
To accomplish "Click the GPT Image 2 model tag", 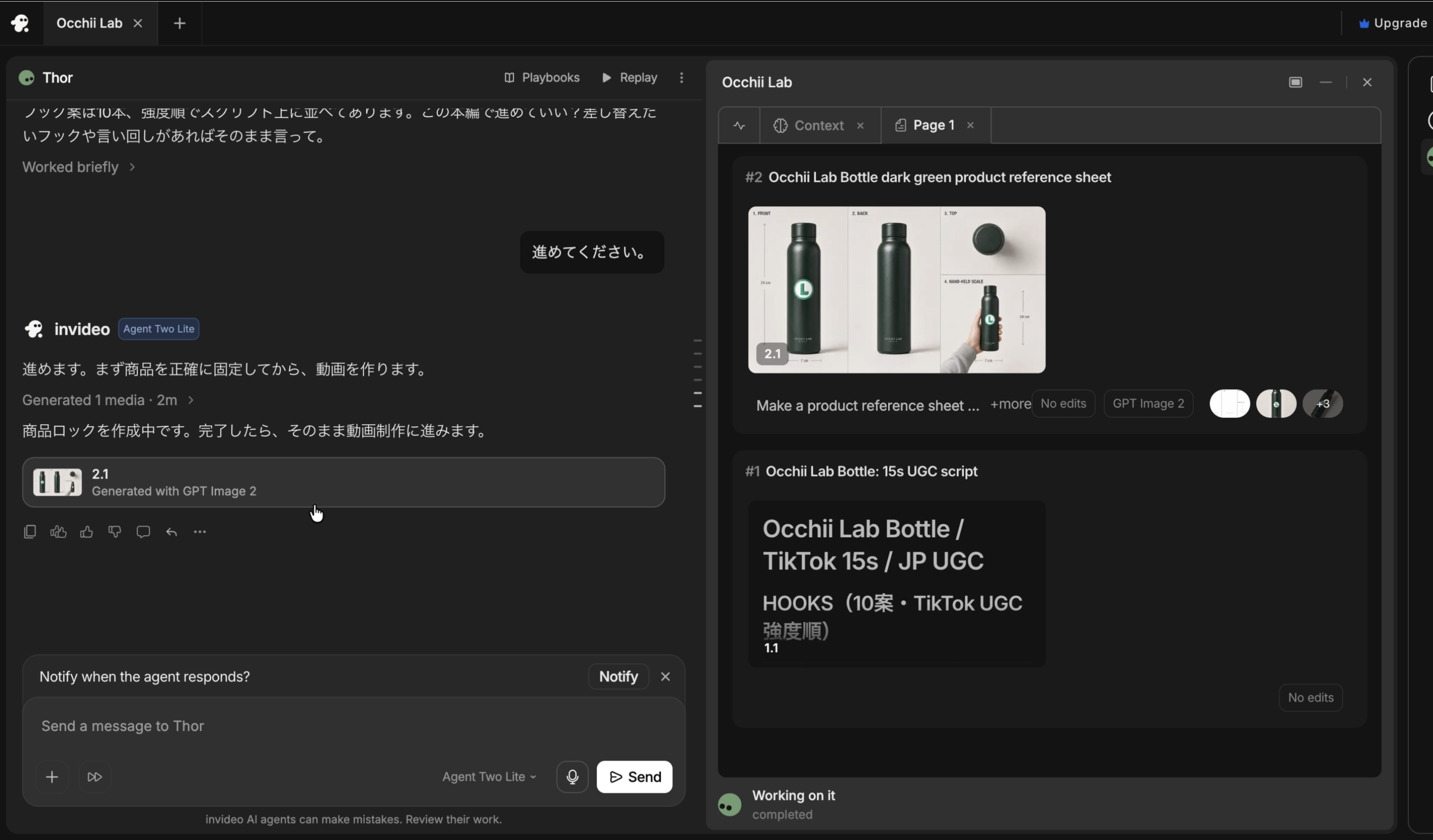I will (x=1148, y=404).
